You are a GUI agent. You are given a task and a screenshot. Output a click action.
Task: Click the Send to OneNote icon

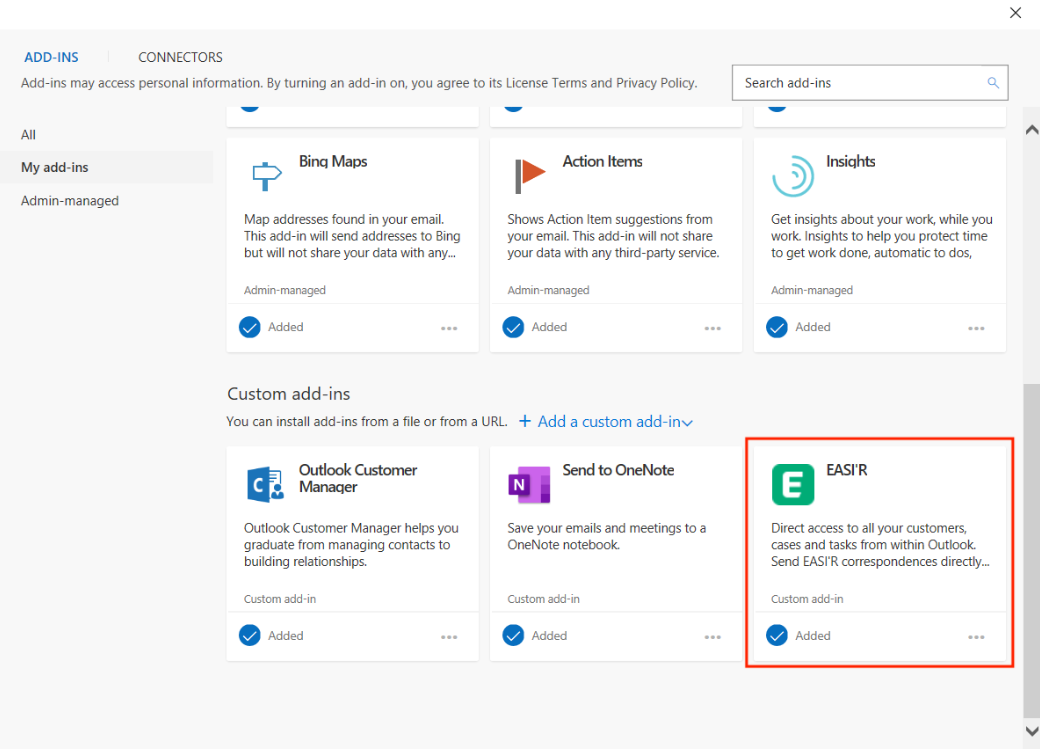point(529,484)
